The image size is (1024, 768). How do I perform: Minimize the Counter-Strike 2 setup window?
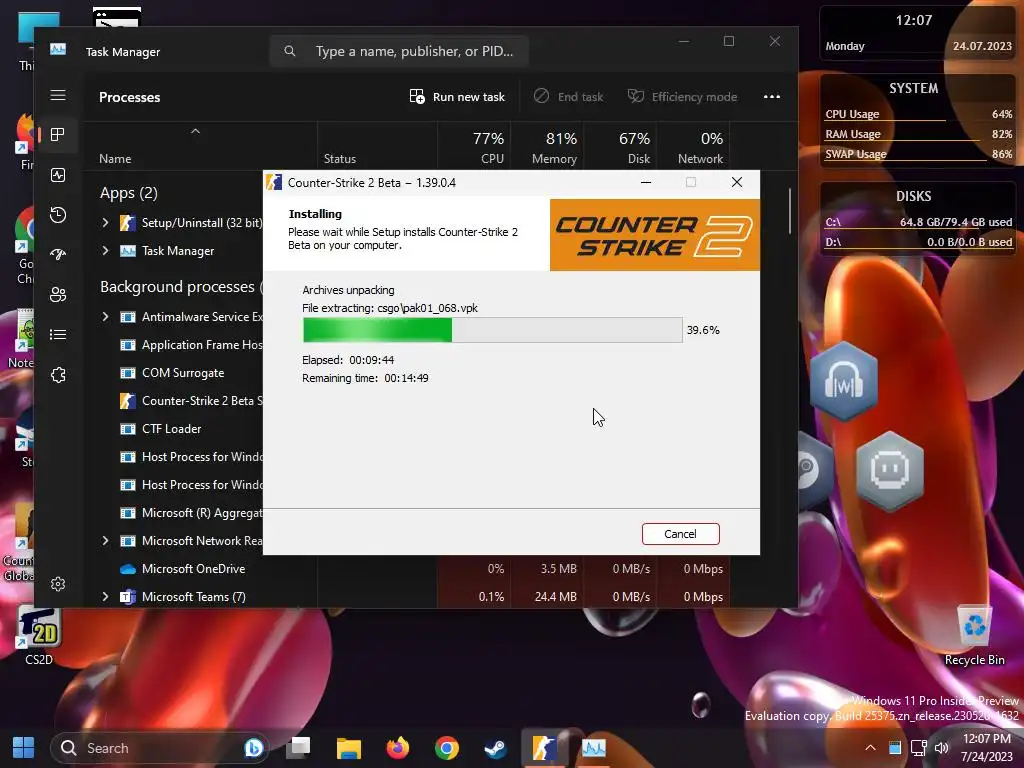click(x=646, y=182)
